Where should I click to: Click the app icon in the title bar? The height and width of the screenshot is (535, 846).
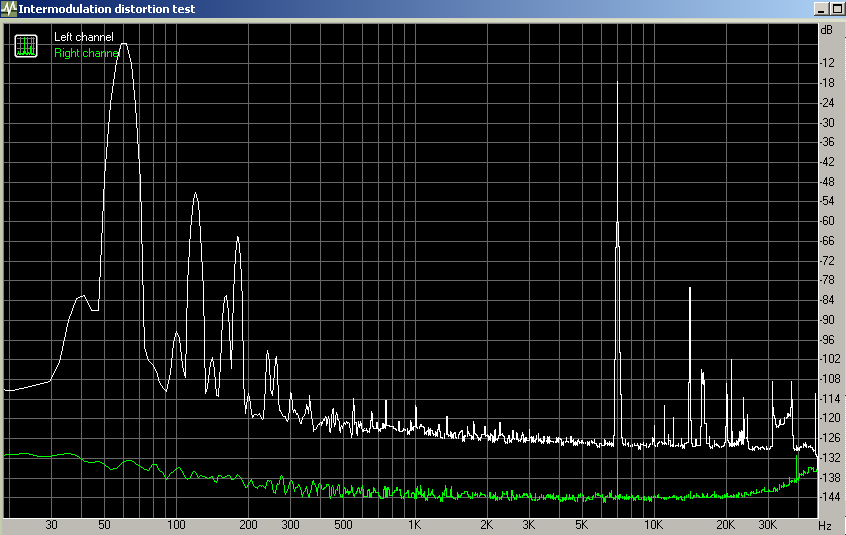[9, 9]
